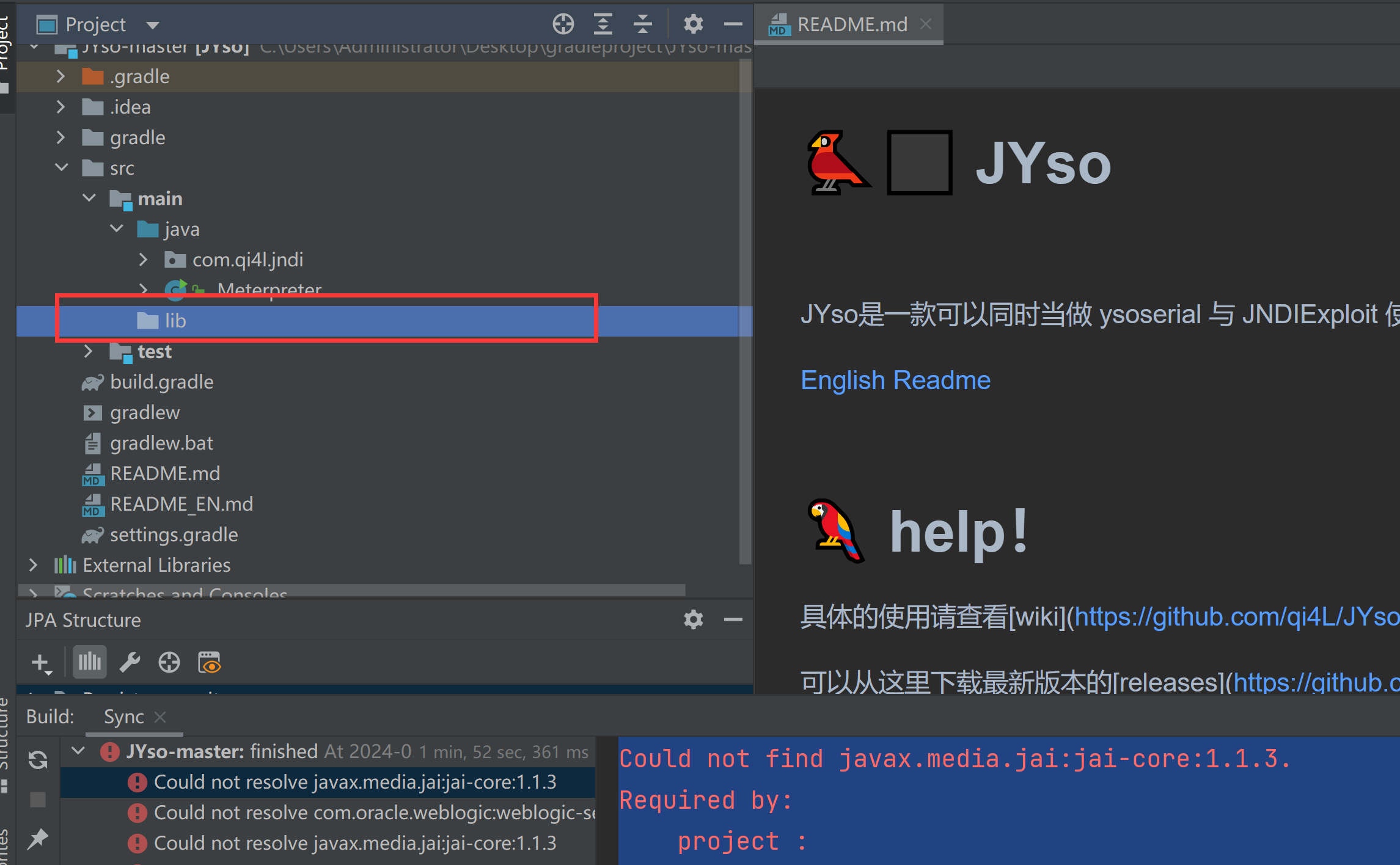
Task: Close the README.md editor tab
Action: (926, 24)
